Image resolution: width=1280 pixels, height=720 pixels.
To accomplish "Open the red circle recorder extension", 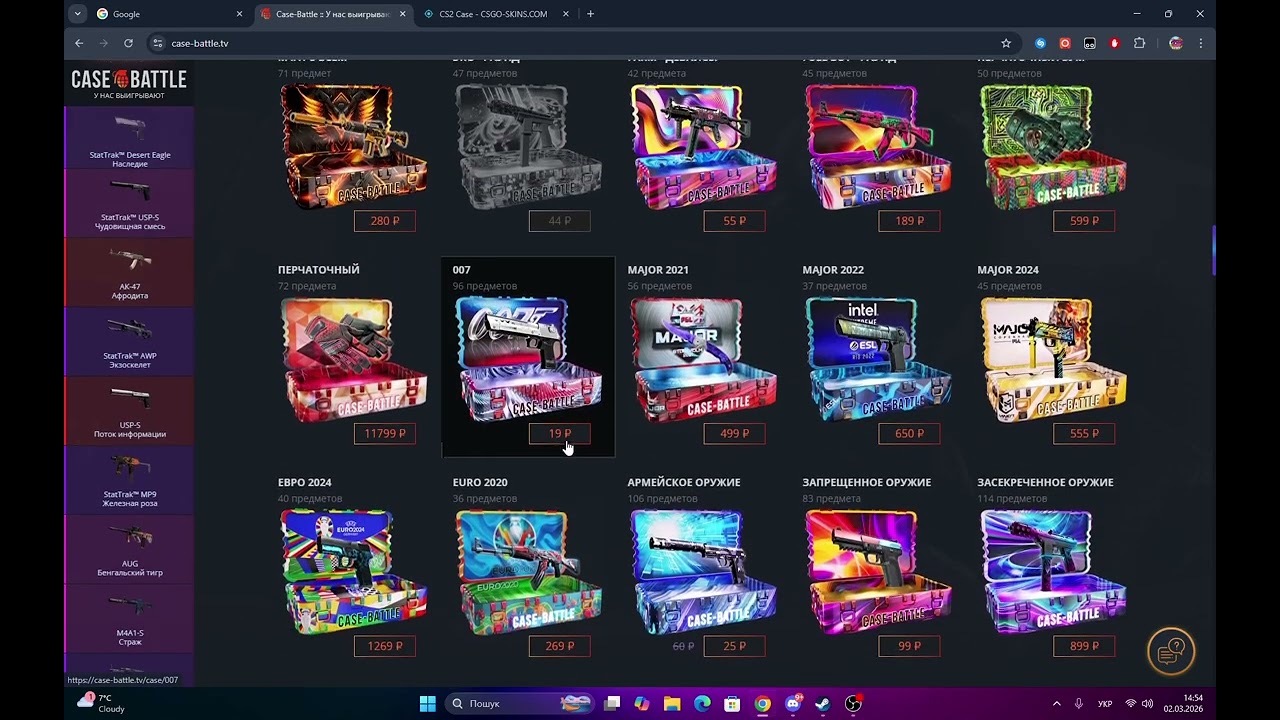I will click(x=1065, y=43).
